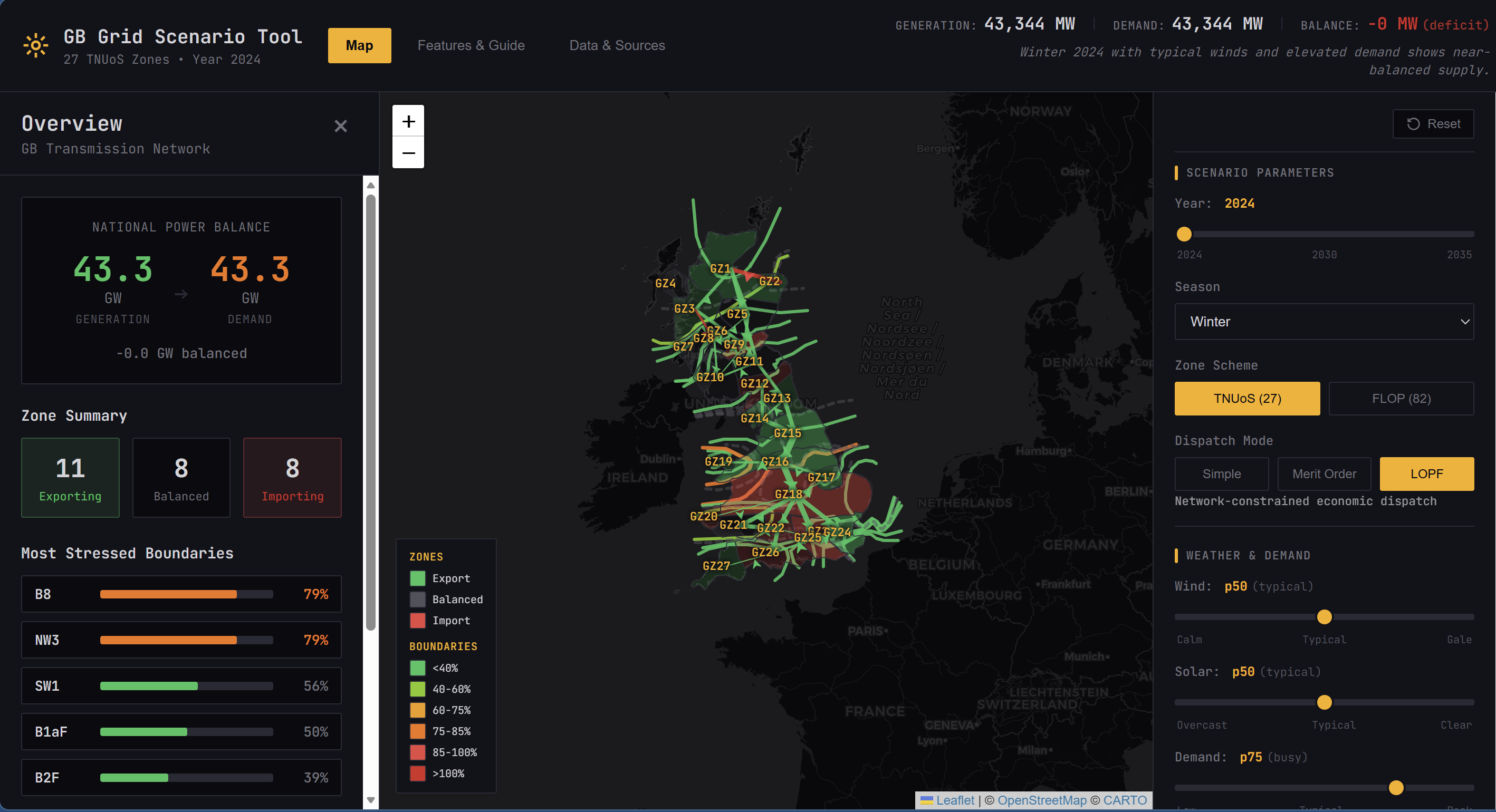Switch zone scheme to FLOP (82)

tap(1402, 399)
